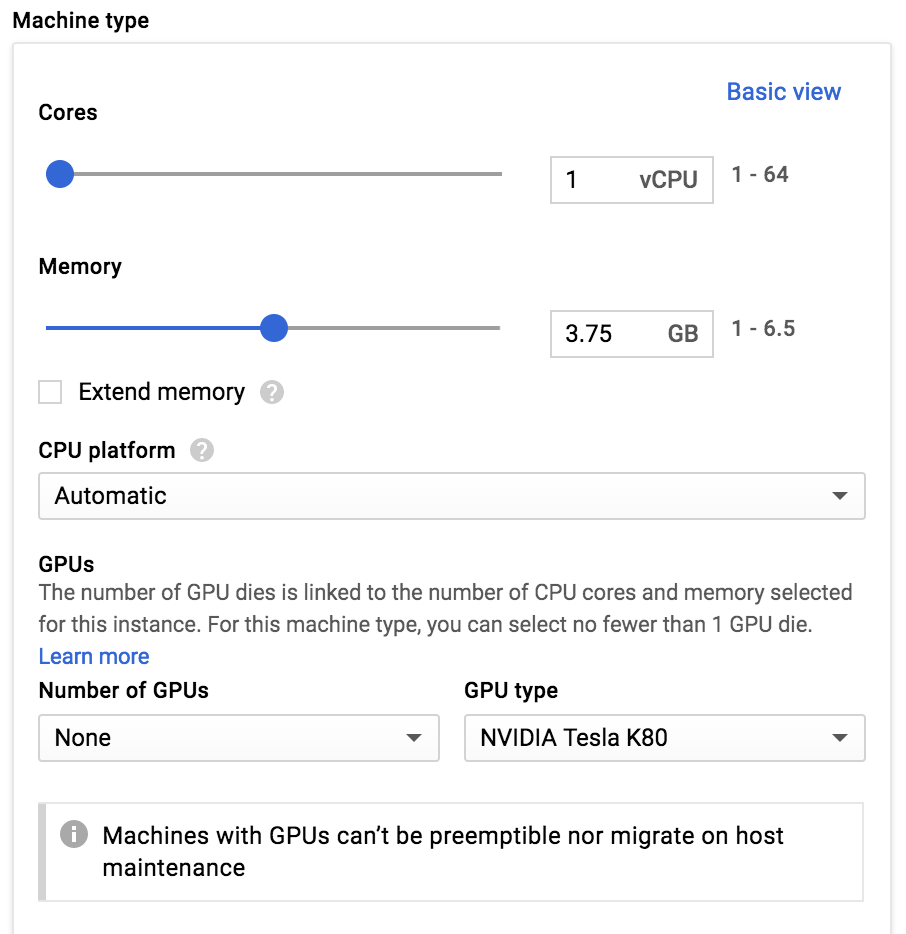Viewport: 906px width, 934px height.
Task: Open the GPU type dropdown showing NVIDIA Tesla K80
Action: pos(664,738)
